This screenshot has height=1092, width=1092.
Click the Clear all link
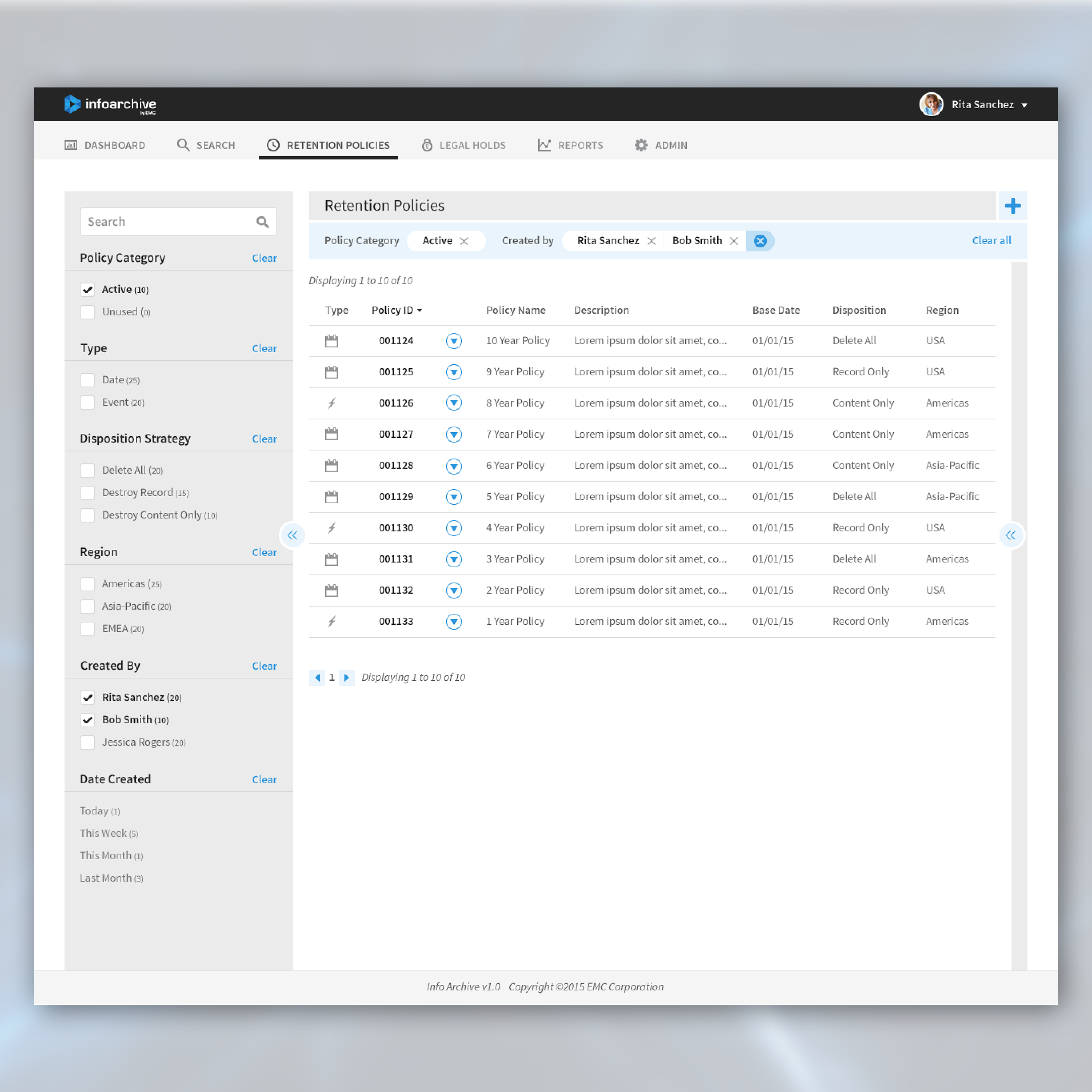(991, 241)
